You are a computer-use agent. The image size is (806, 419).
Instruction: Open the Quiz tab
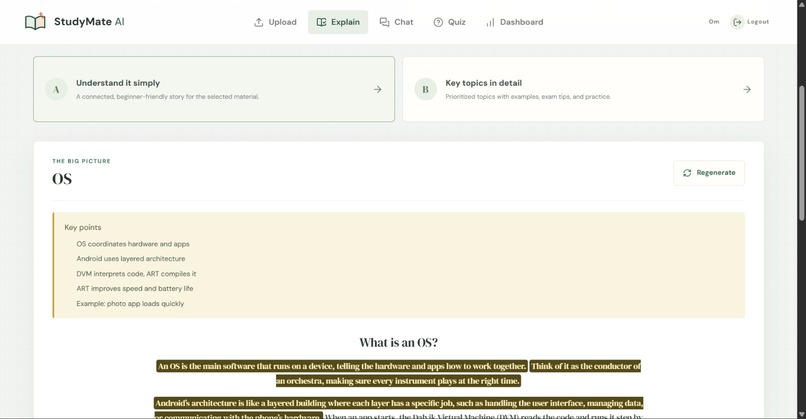point(449,22)
